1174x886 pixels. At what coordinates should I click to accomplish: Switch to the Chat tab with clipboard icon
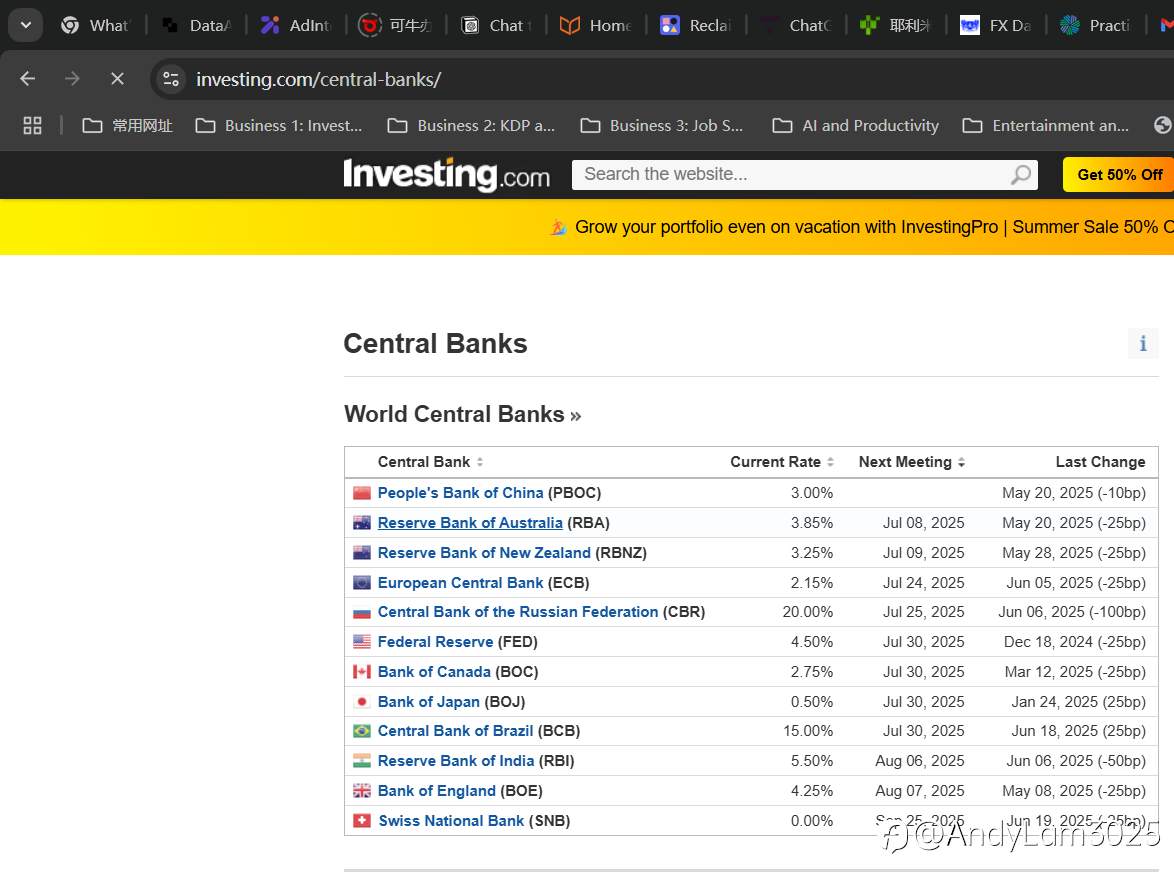click(496, 25)
